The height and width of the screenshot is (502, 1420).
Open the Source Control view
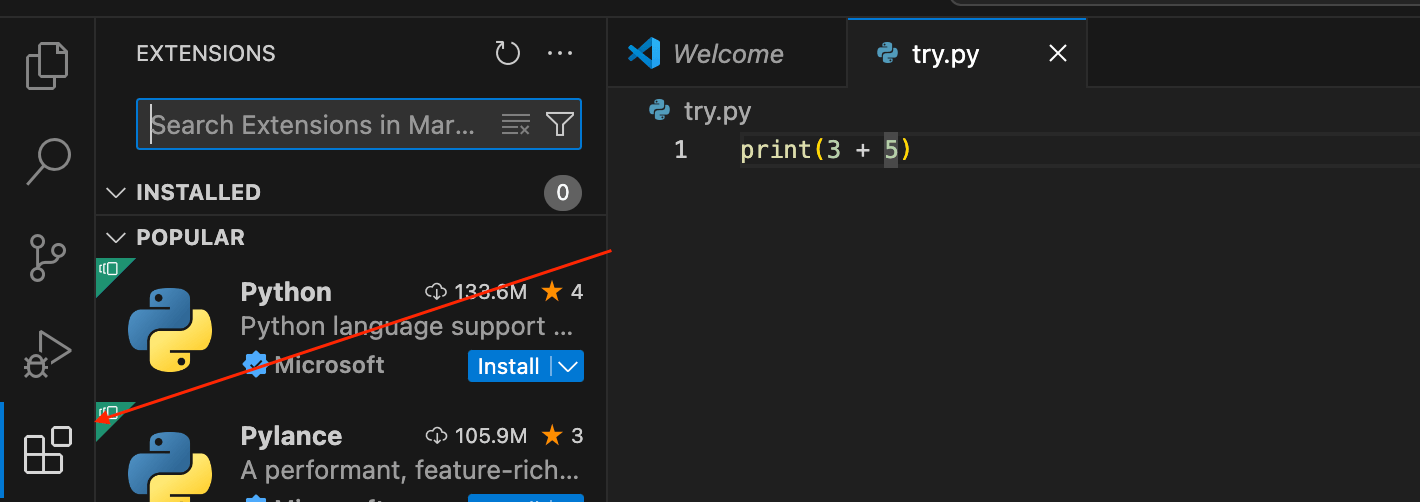(x=47, y=257)
